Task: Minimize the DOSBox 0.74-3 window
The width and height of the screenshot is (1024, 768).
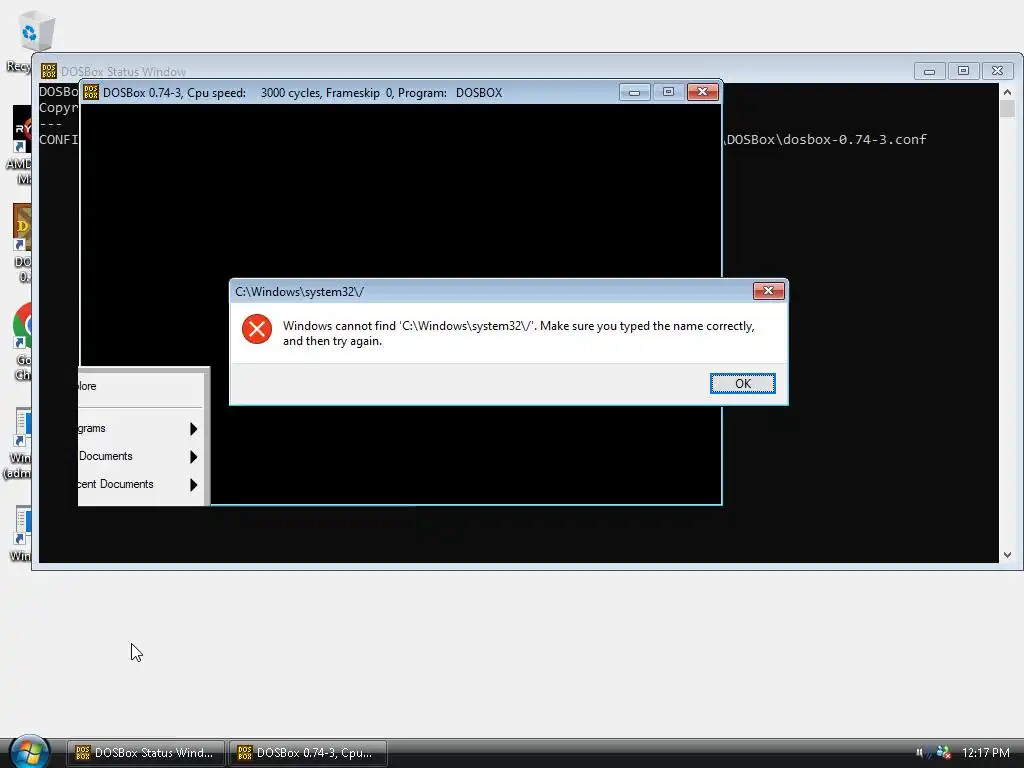Action: point(634,92)
